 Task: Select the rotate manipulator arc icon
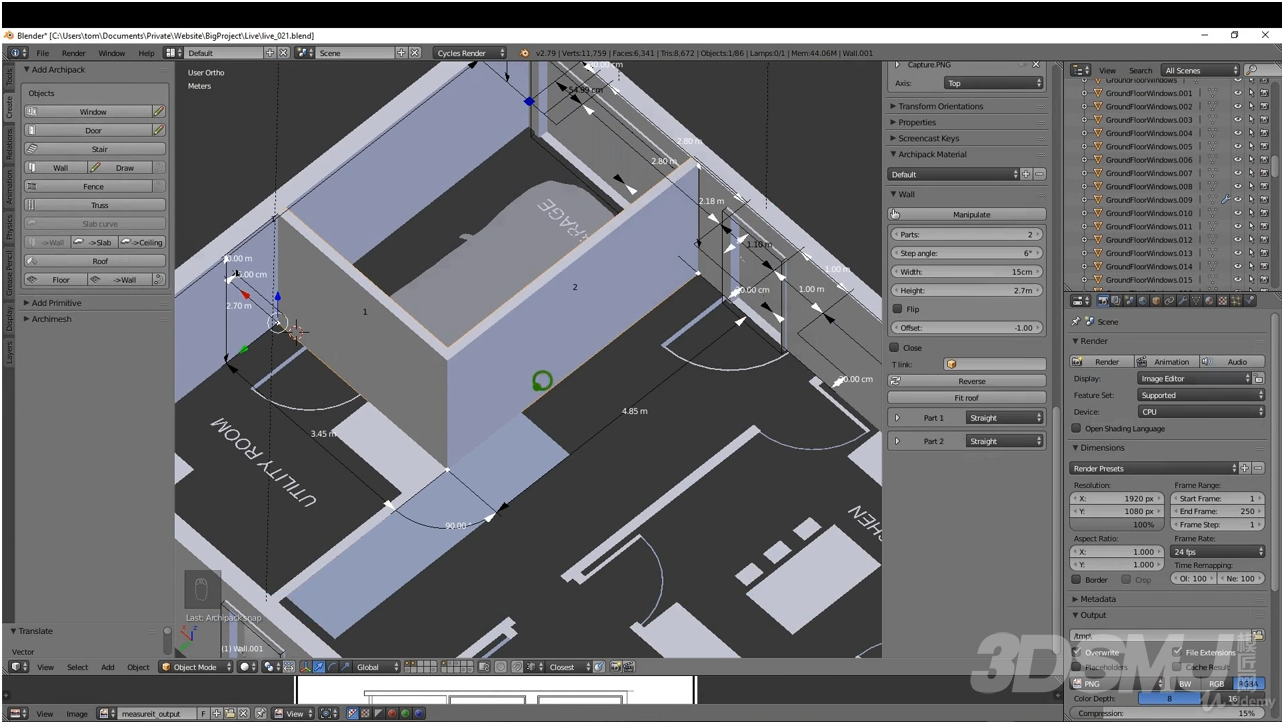[333, 667]
